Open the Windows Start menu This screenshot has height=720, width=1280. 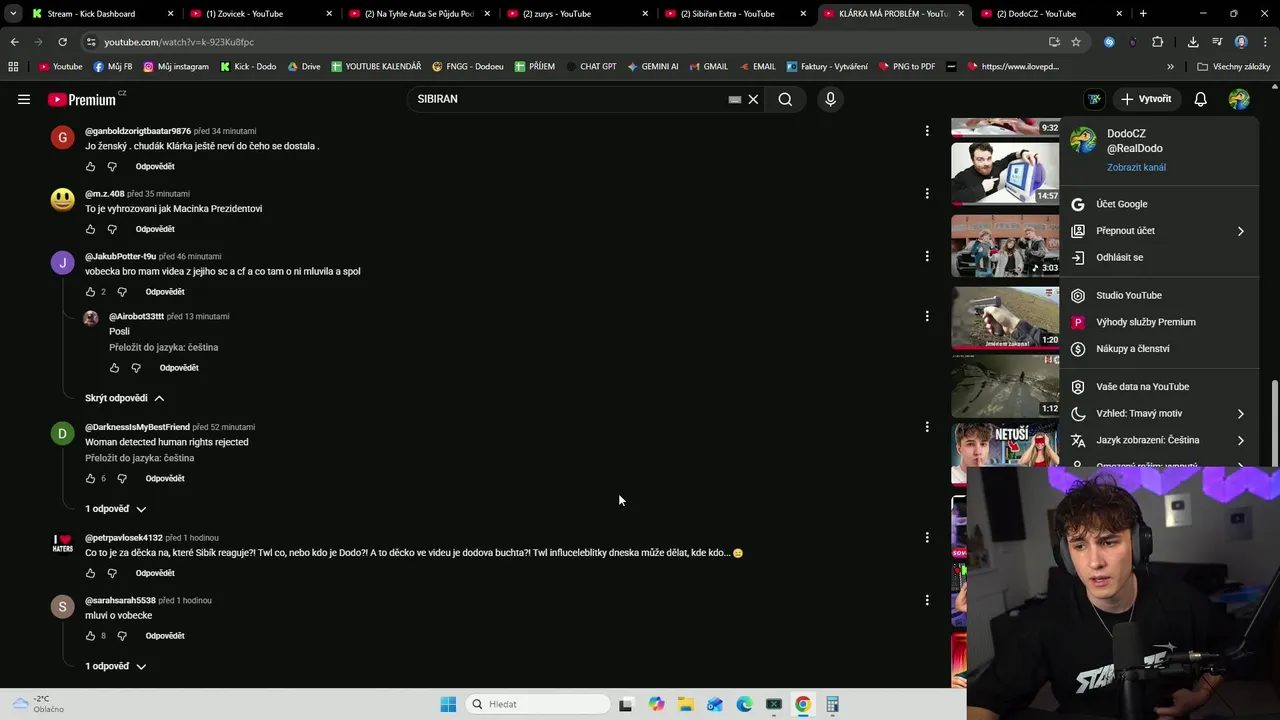pos(448,704)
